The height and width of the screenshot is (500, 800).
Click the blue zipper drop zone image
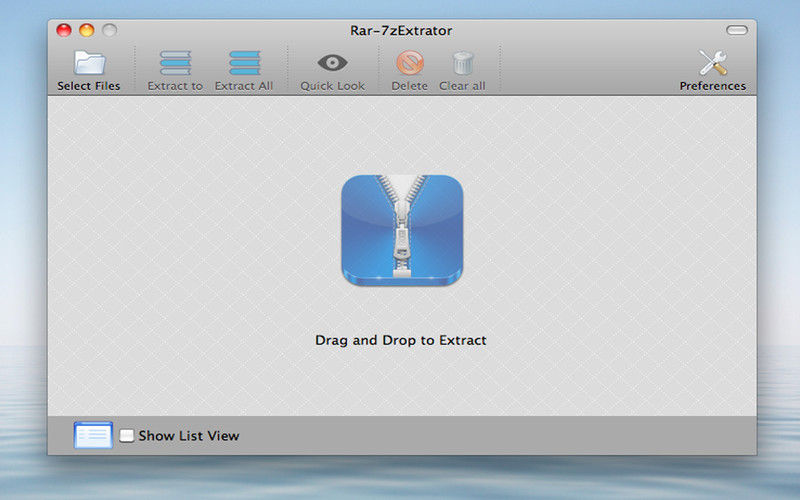402,230
